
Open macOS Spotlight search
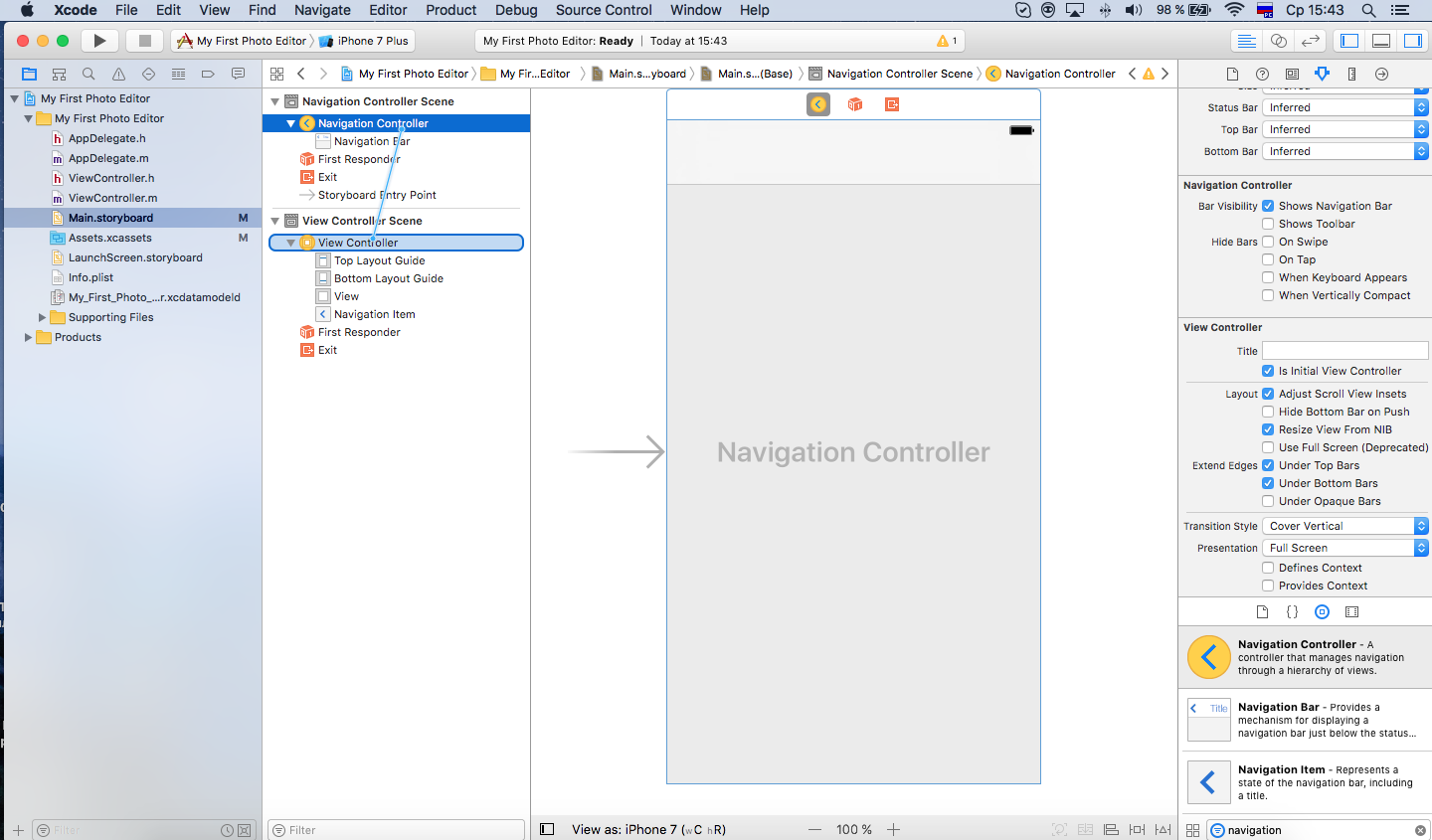coord(1368,10)
